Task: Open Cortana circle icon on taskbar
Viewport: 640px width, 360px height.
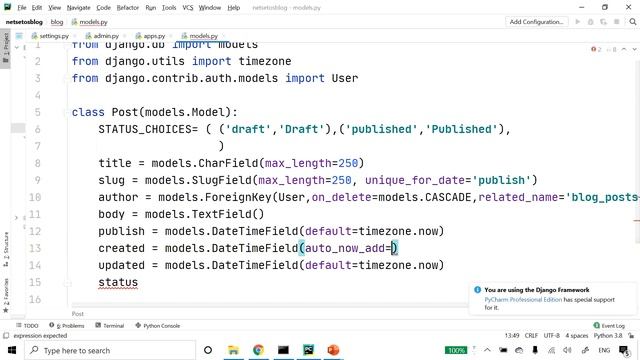Action: 208,350
